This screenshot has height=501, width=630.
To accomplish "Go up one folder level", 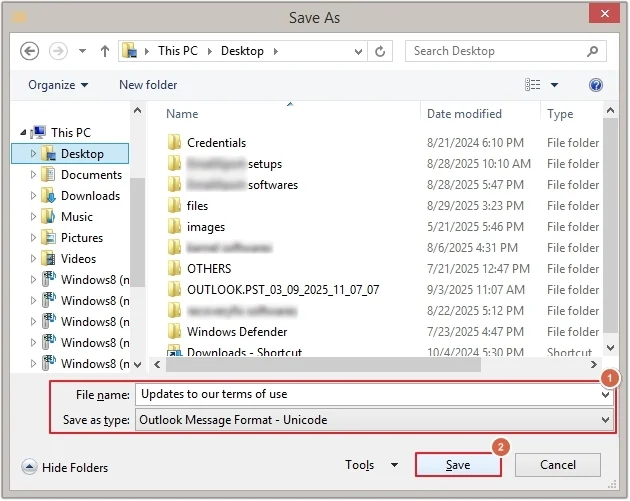I will click(x=105, y=51).
